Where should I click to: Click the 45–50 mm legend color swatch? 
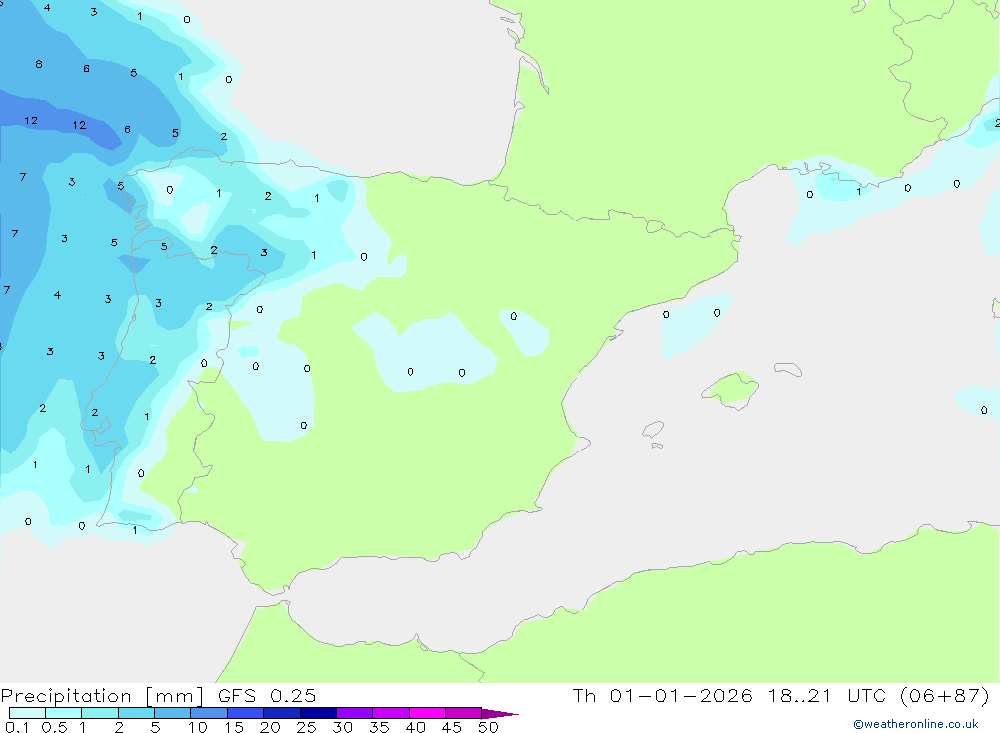coord(464,713)
